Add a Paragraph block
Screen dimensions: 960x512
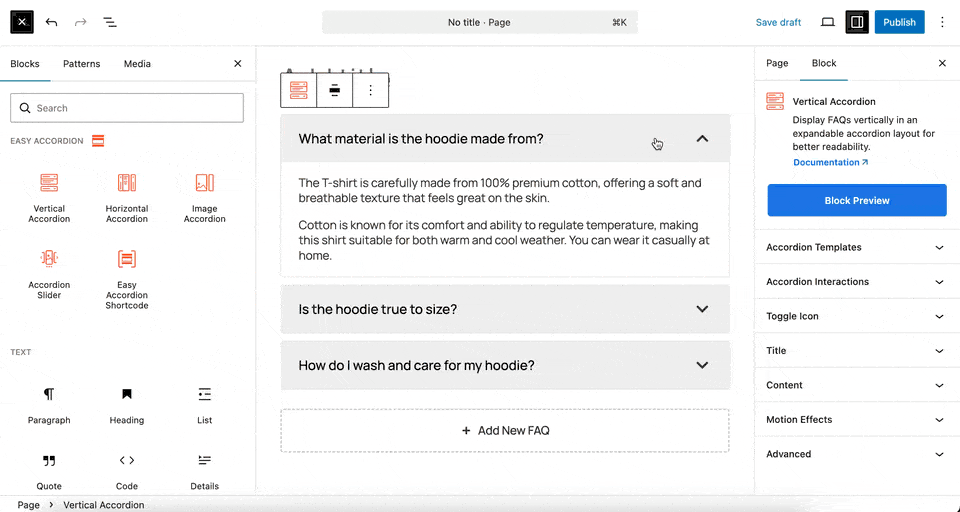point(49,405)
